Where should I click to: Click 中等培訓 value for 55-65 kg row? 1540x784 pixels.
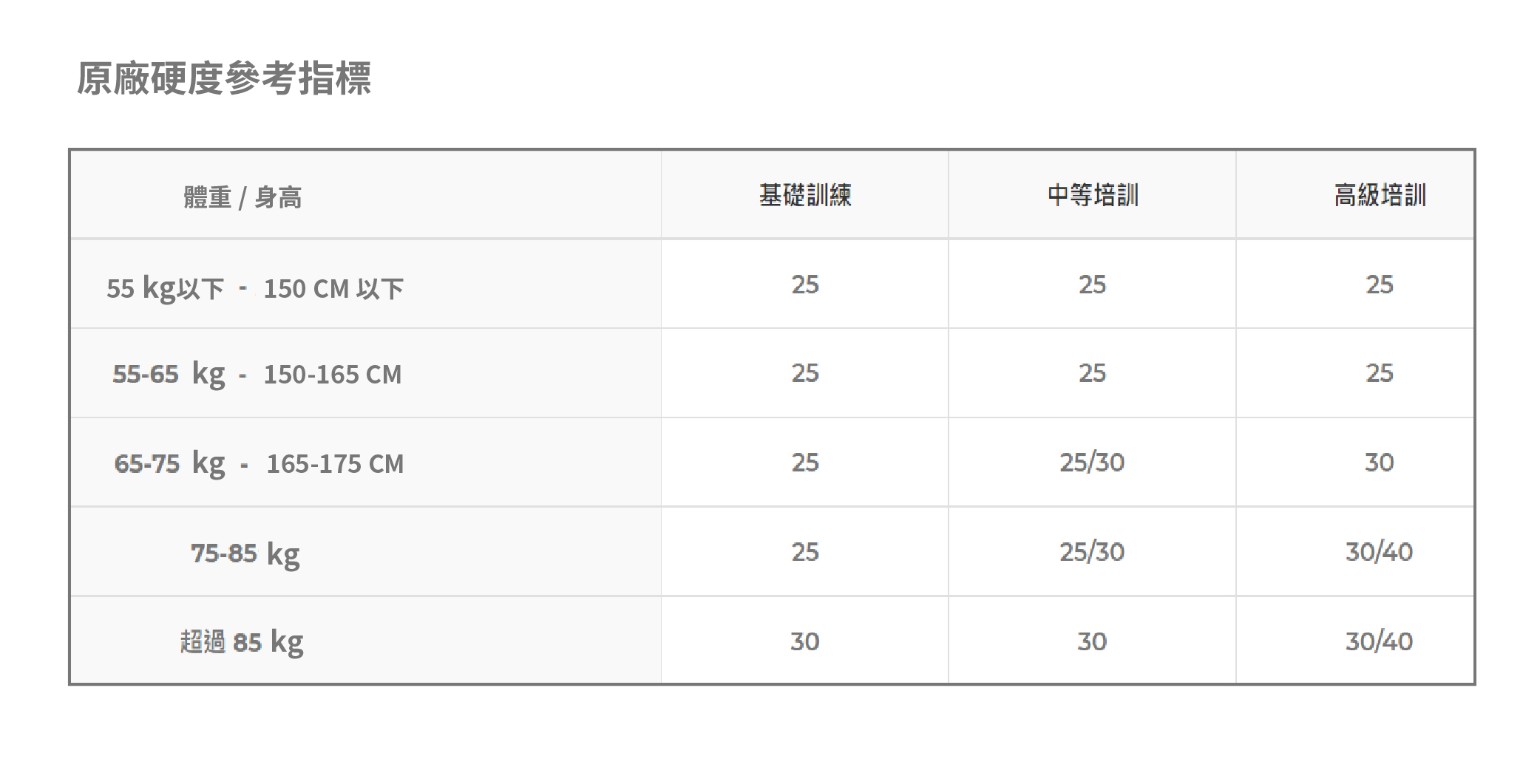click(x=1092, y=373)
